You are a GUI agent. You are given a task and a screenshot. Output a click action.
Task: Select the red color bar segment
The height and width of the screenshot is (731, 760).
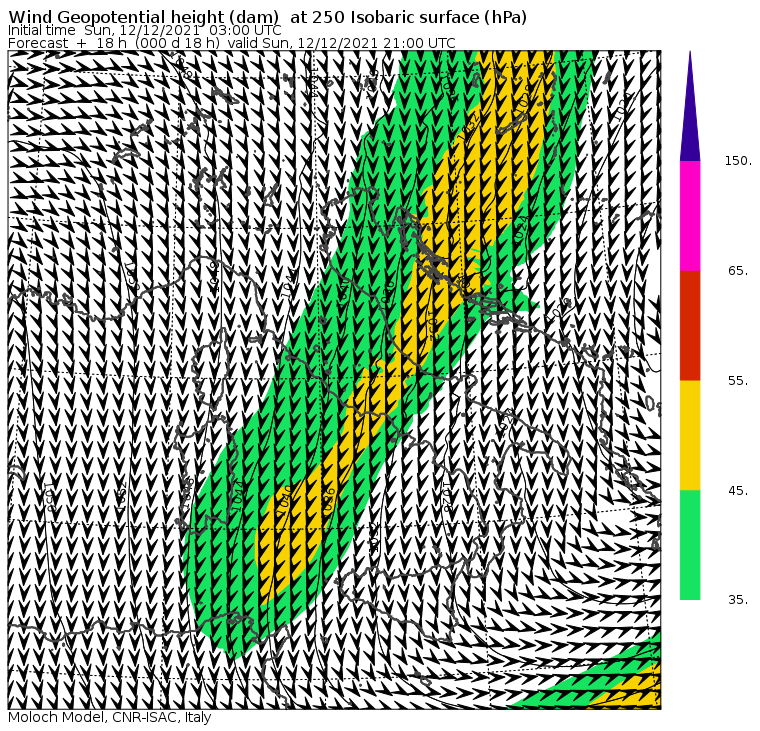(x=690, y=326)
